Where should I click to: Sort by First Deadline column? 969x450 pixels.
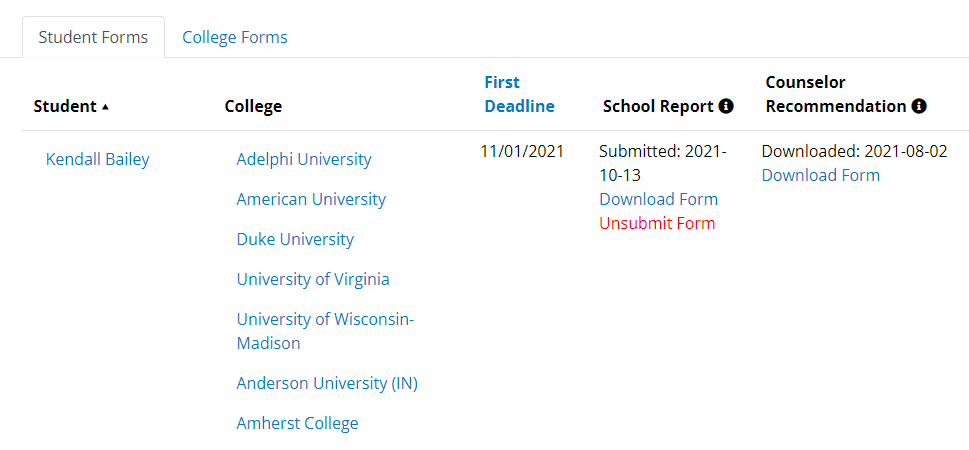click(519, 94)
